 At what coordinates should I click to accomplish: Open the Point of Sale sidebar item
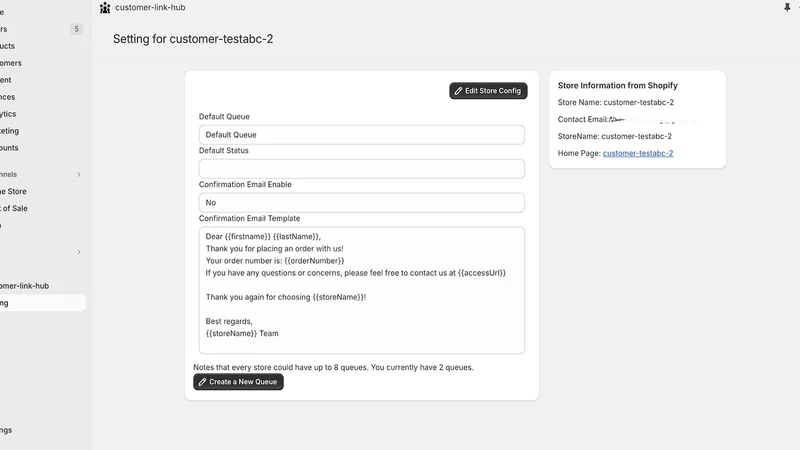pos(14,208)
